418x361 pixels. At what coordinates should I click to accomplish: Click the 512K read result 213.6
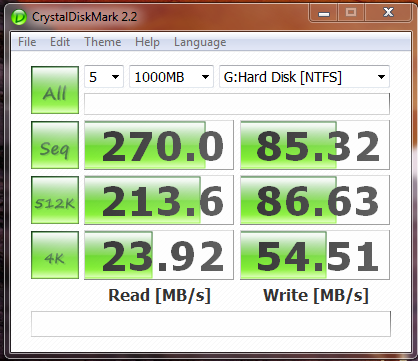(x=159, y=200)
